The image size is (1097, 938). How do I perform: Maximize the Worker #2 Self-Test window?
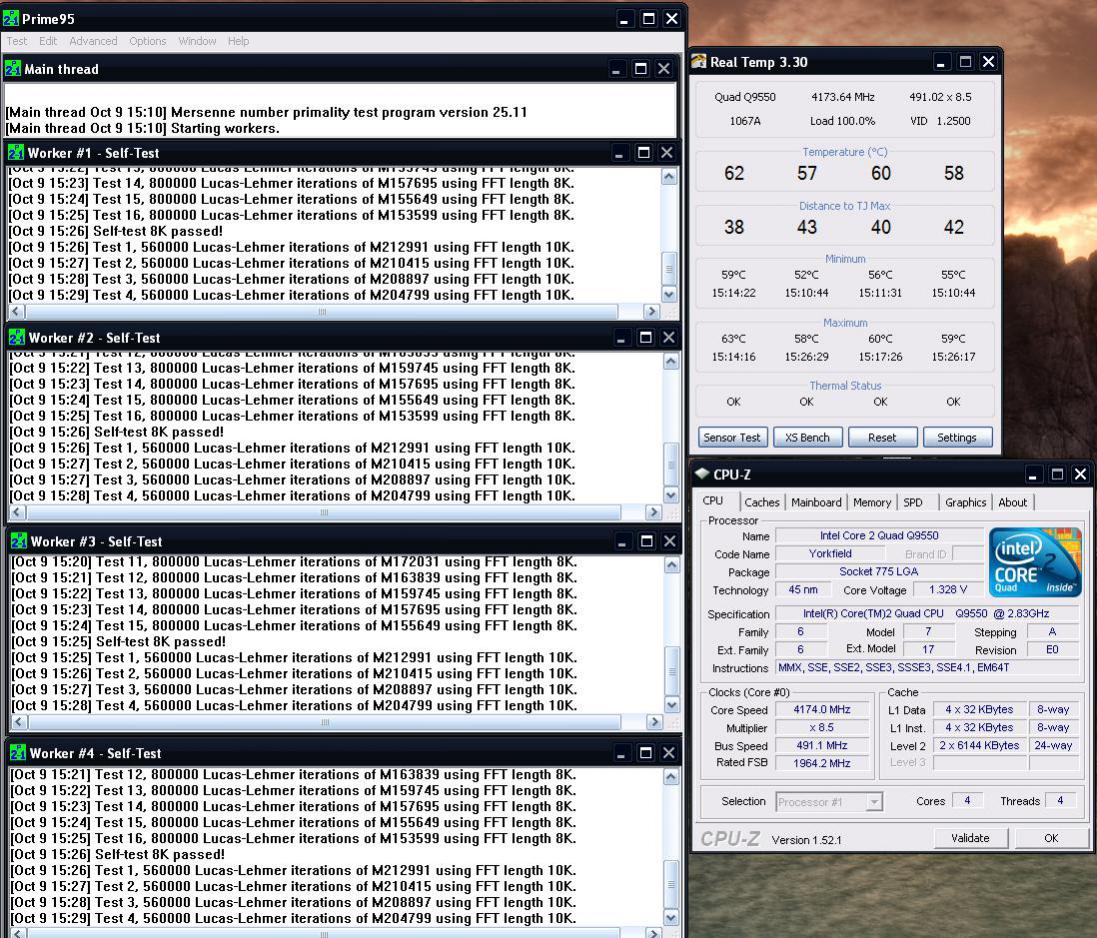coord(646,338)
